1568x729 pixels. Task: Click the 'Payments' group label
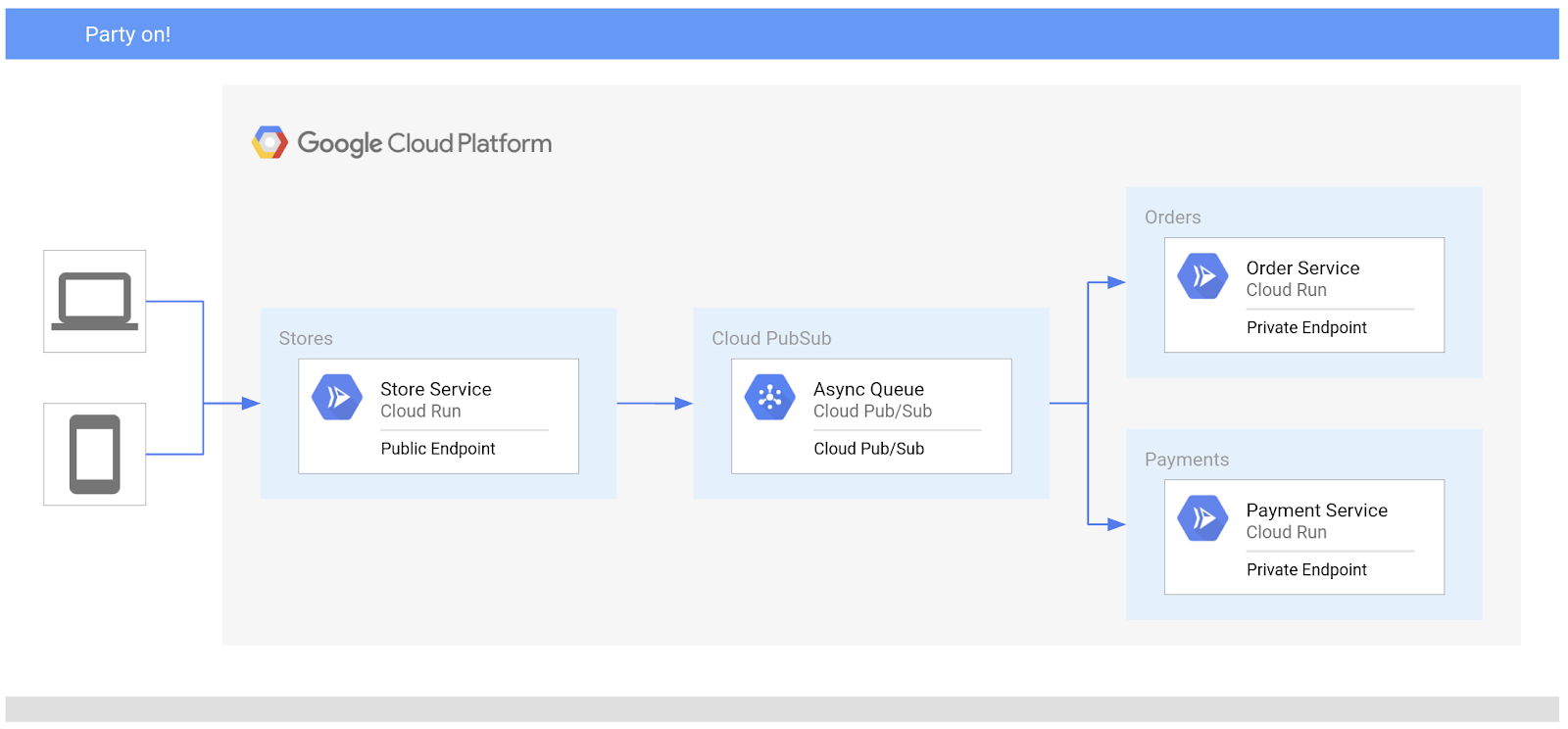point(1187,460)
